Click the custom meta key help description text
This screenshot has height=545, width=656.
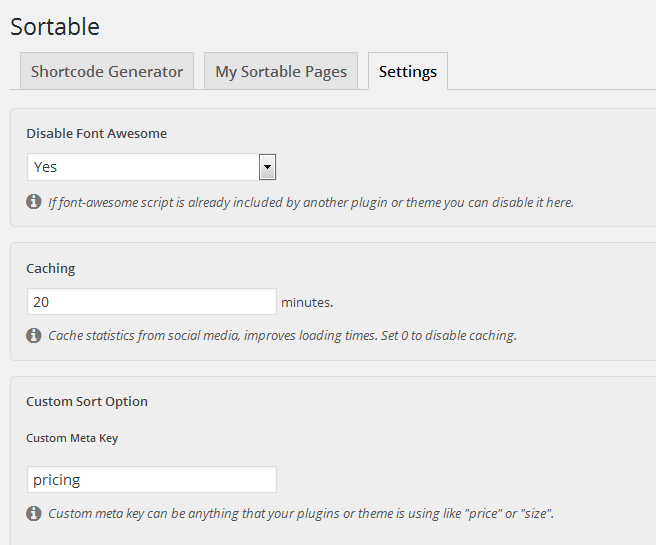pos(301,514)
